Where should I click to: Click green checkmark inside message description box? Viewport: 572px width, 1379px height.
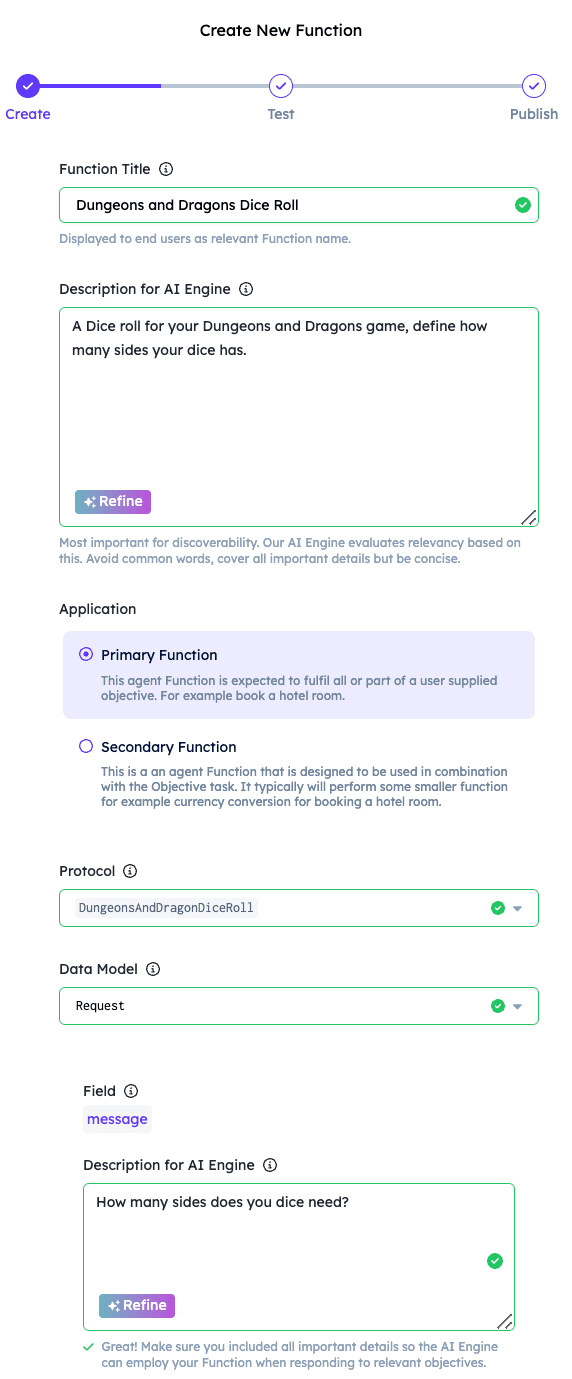[494, 1261]
